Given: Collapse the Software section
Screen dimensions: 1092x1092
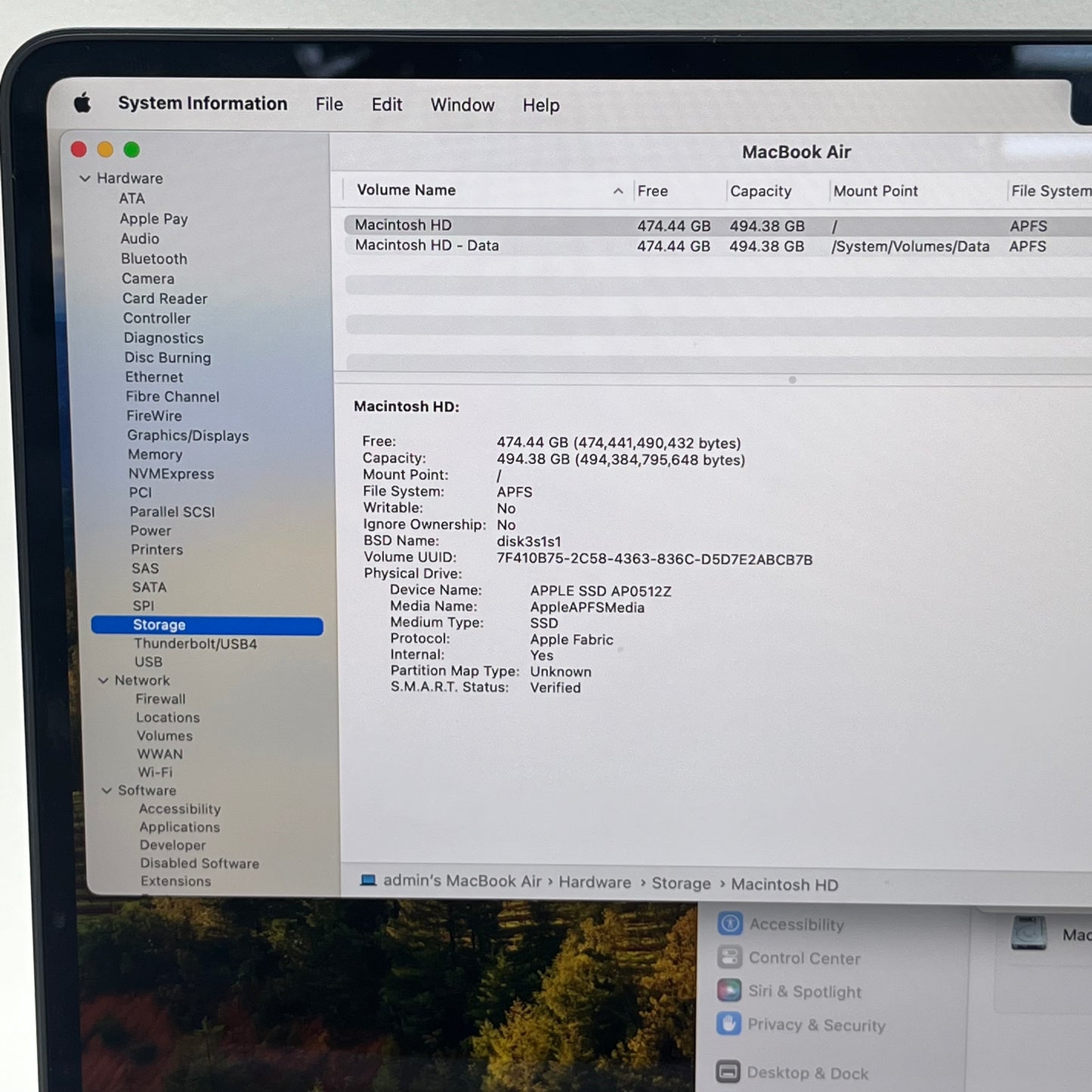Looking at the screenshot, I should pyautogui.click(x=107, y=790).
